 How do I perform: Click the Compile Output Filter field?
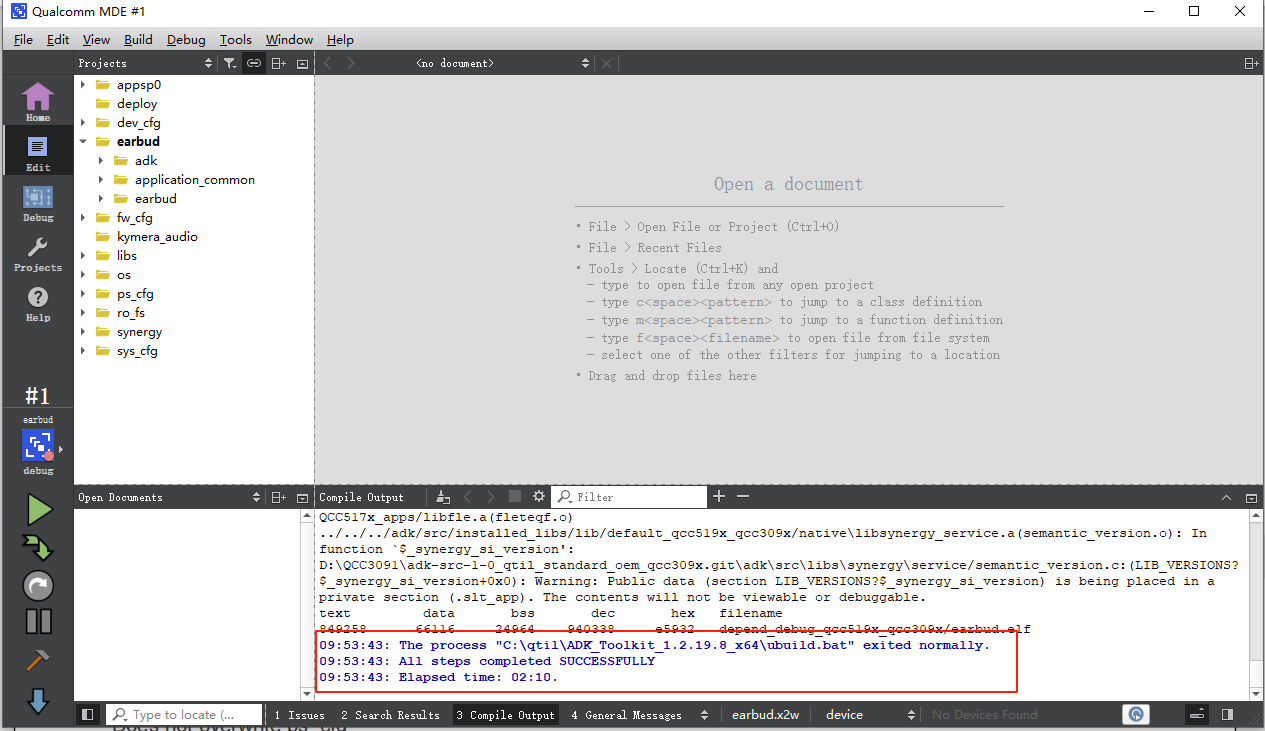tap(629, 497)
